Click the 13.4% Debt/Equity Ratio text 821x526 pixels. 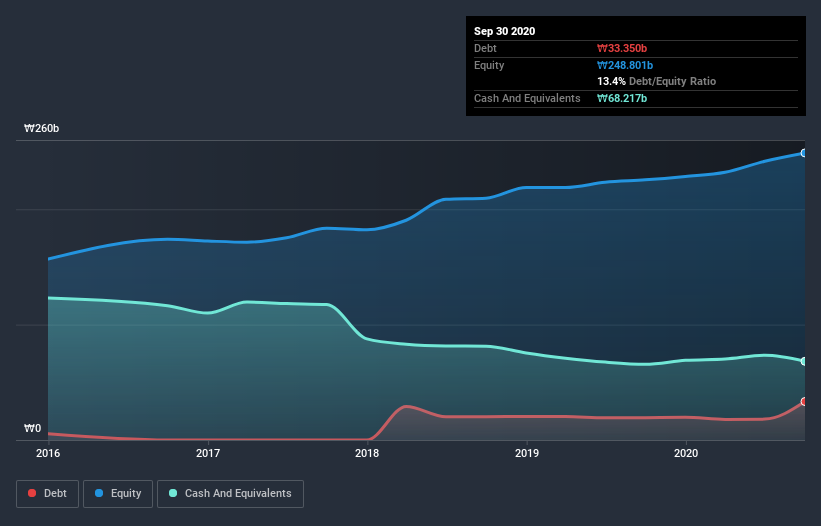tap(657, 81)
